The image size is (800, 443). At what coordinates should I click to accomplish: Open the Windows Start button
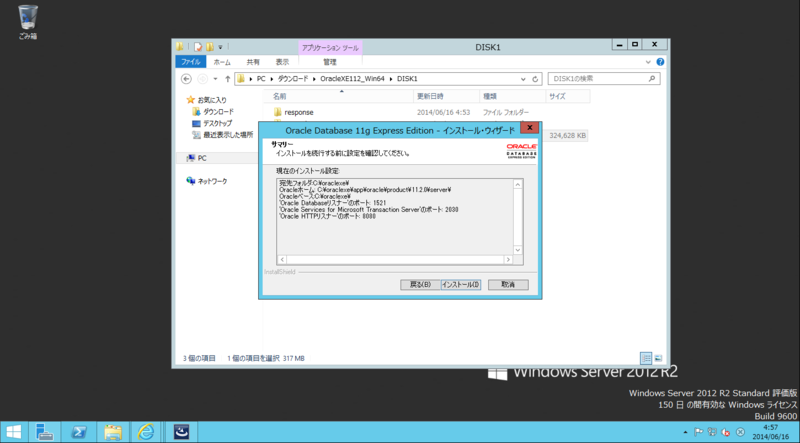[x=14, y=432]
